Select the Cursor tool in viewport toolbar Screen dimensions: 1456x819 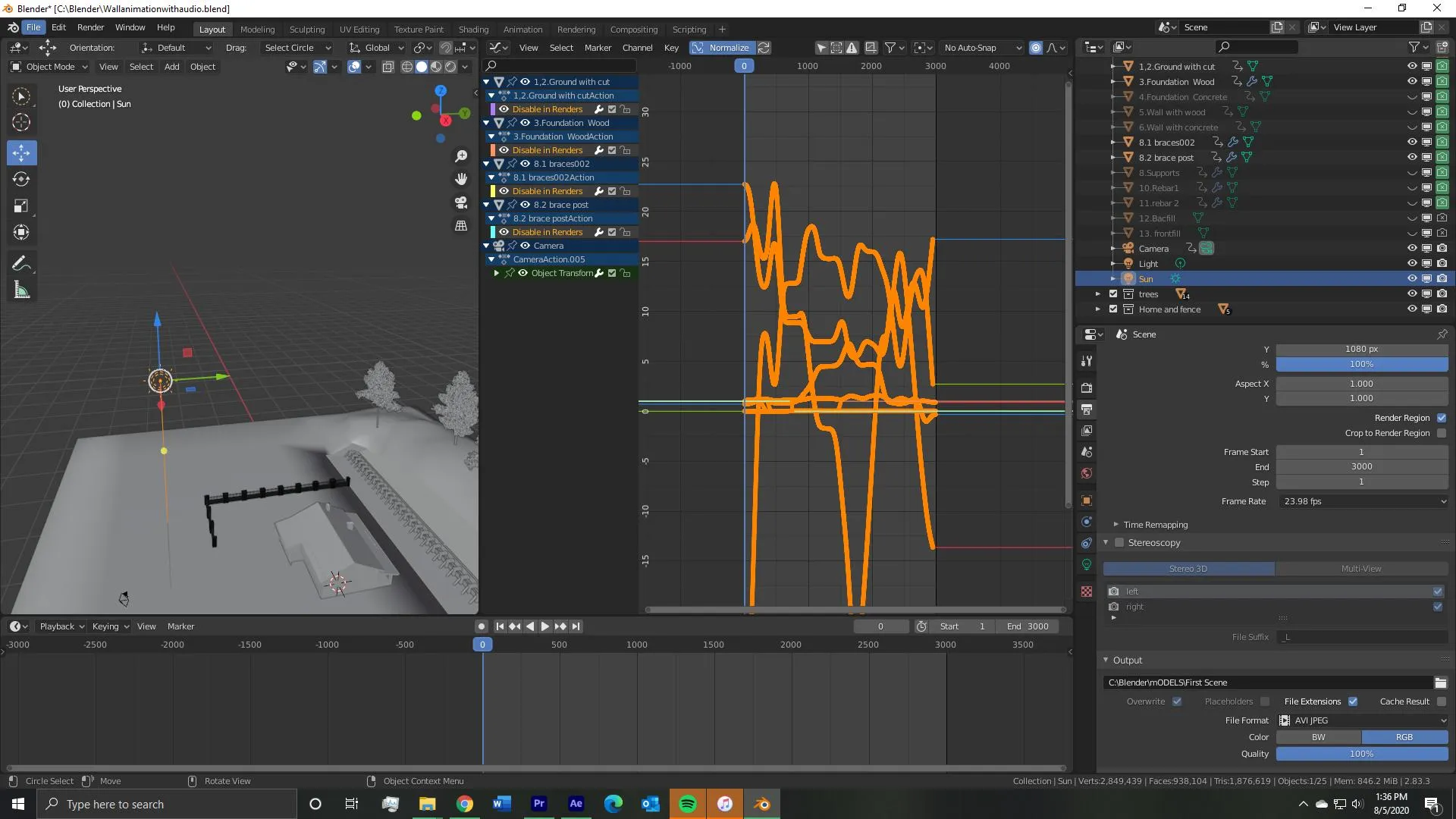(21, 122)
